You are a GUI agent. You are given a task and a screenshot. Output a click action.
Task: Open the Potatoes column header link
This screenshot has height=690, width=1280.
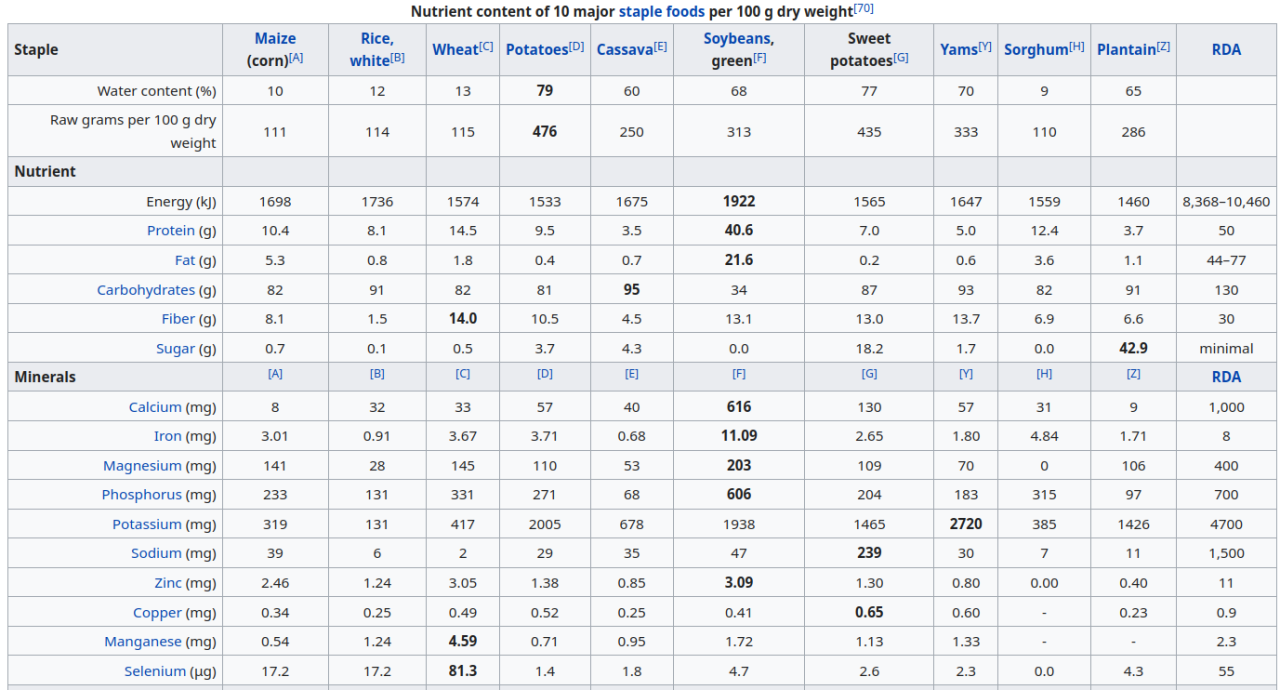pos(536,50)
